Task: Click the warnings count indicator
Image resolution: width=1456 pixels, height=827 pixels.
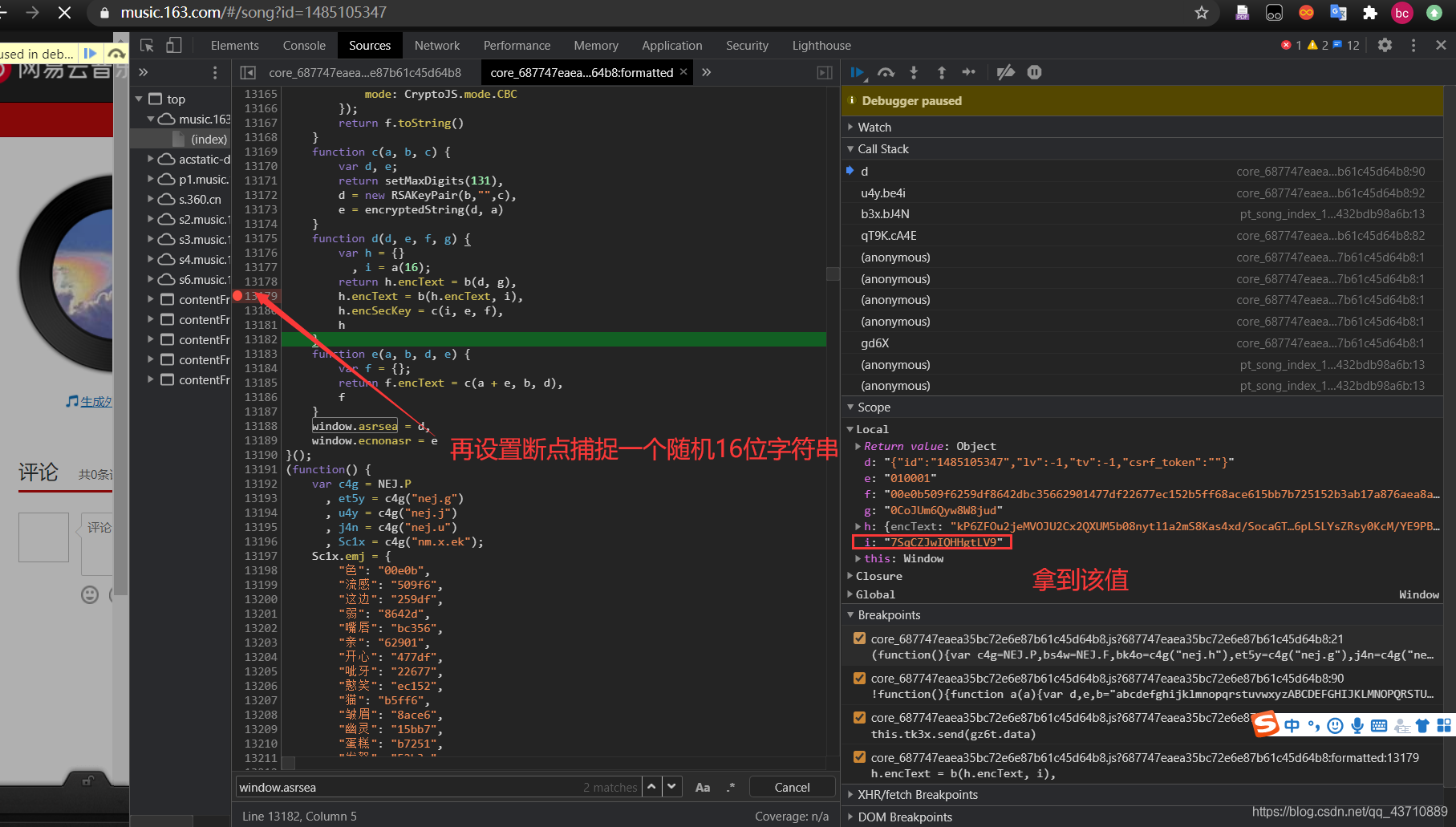Action: 1317,46
